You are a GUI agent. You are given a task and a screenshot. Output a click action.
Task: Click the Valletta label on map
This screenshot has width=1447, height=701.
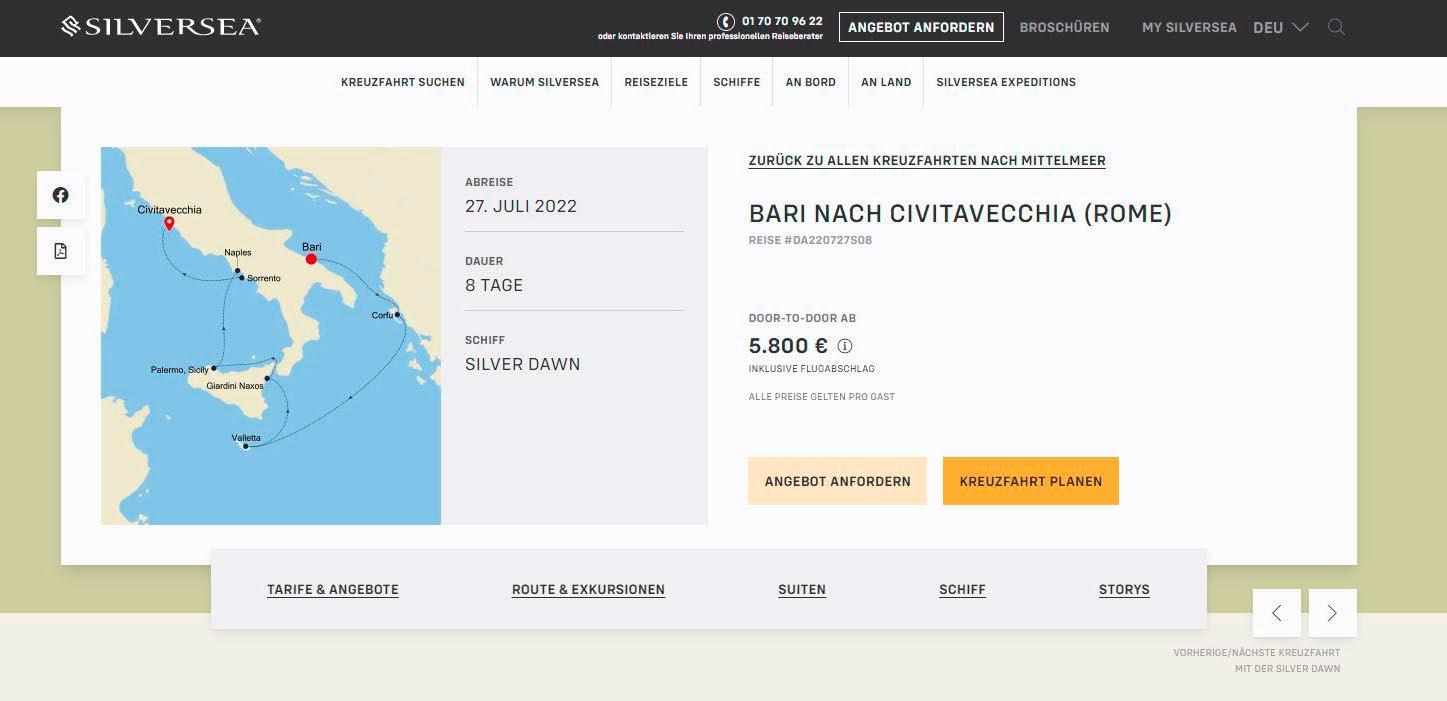pos(246,438)
